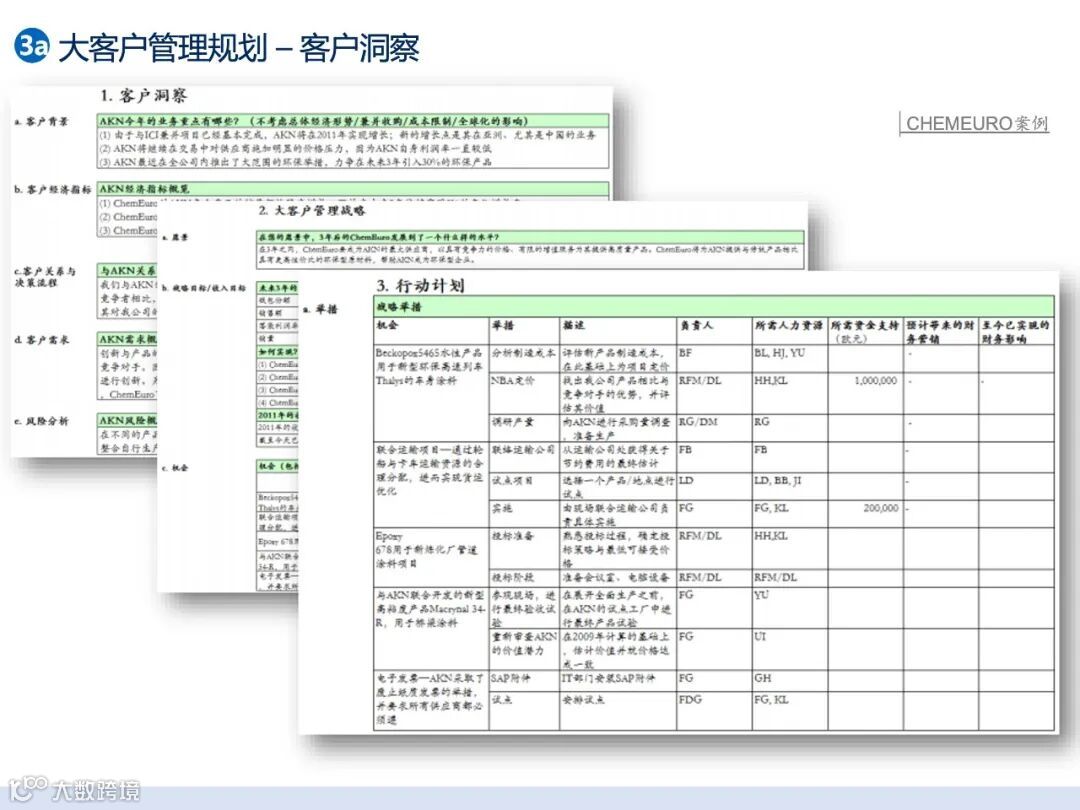1080x810 pixels.
Task: Select the slide title 大客户管理规划 – 客户洞察
Action: (x=239, y=48)
